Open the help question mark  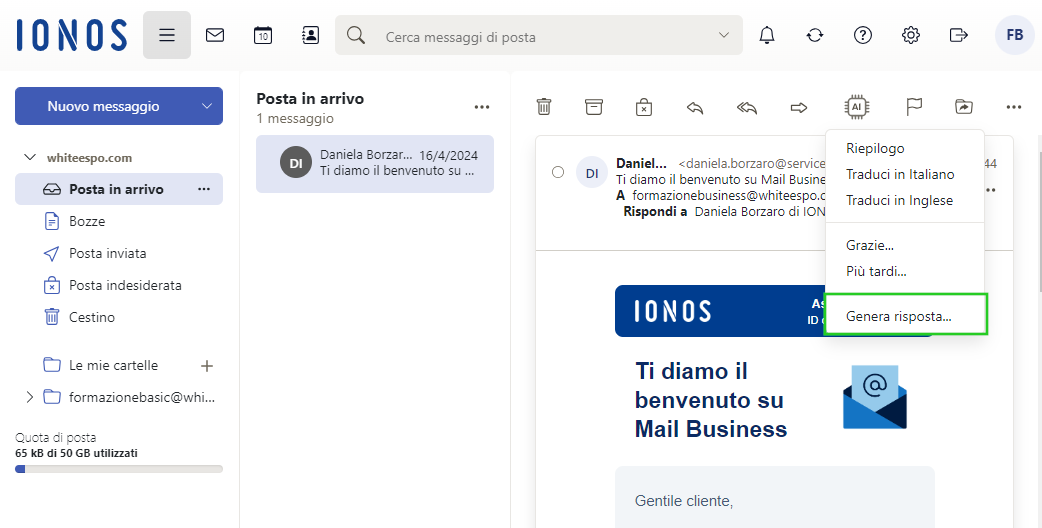(x=863, y=35)
